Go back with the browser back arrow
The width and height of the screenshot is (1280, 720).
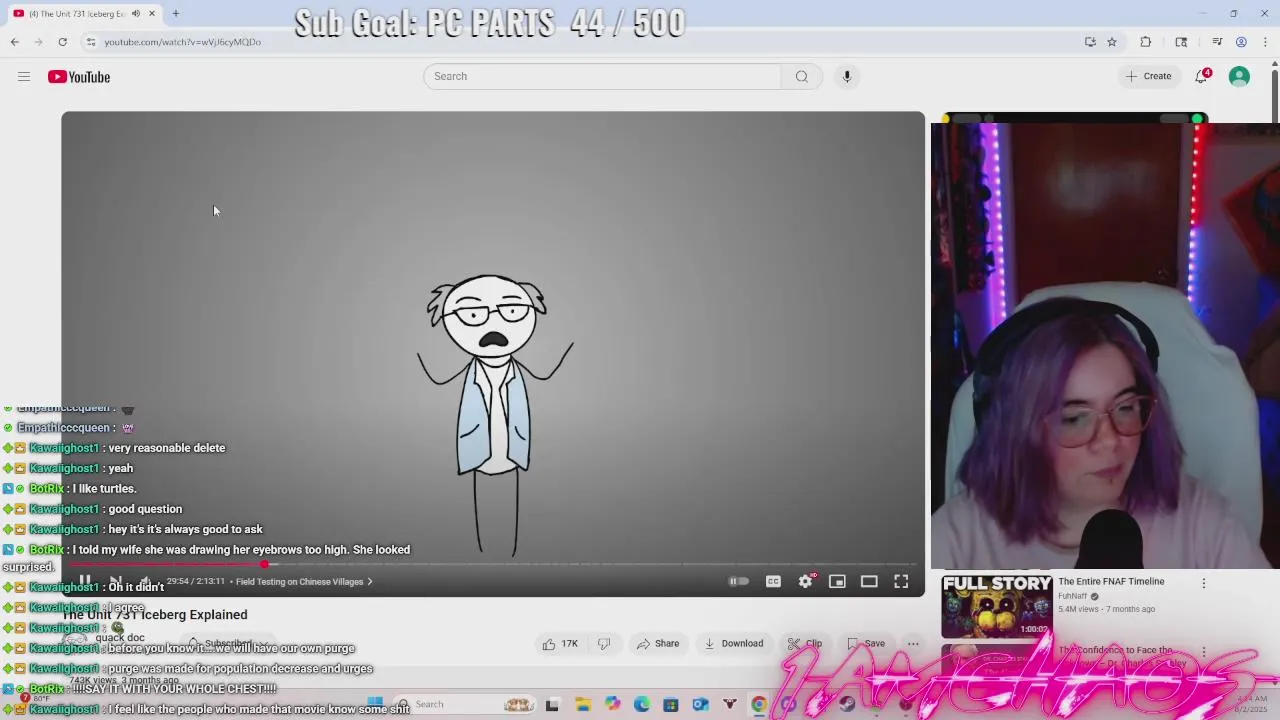coord(15,42)
